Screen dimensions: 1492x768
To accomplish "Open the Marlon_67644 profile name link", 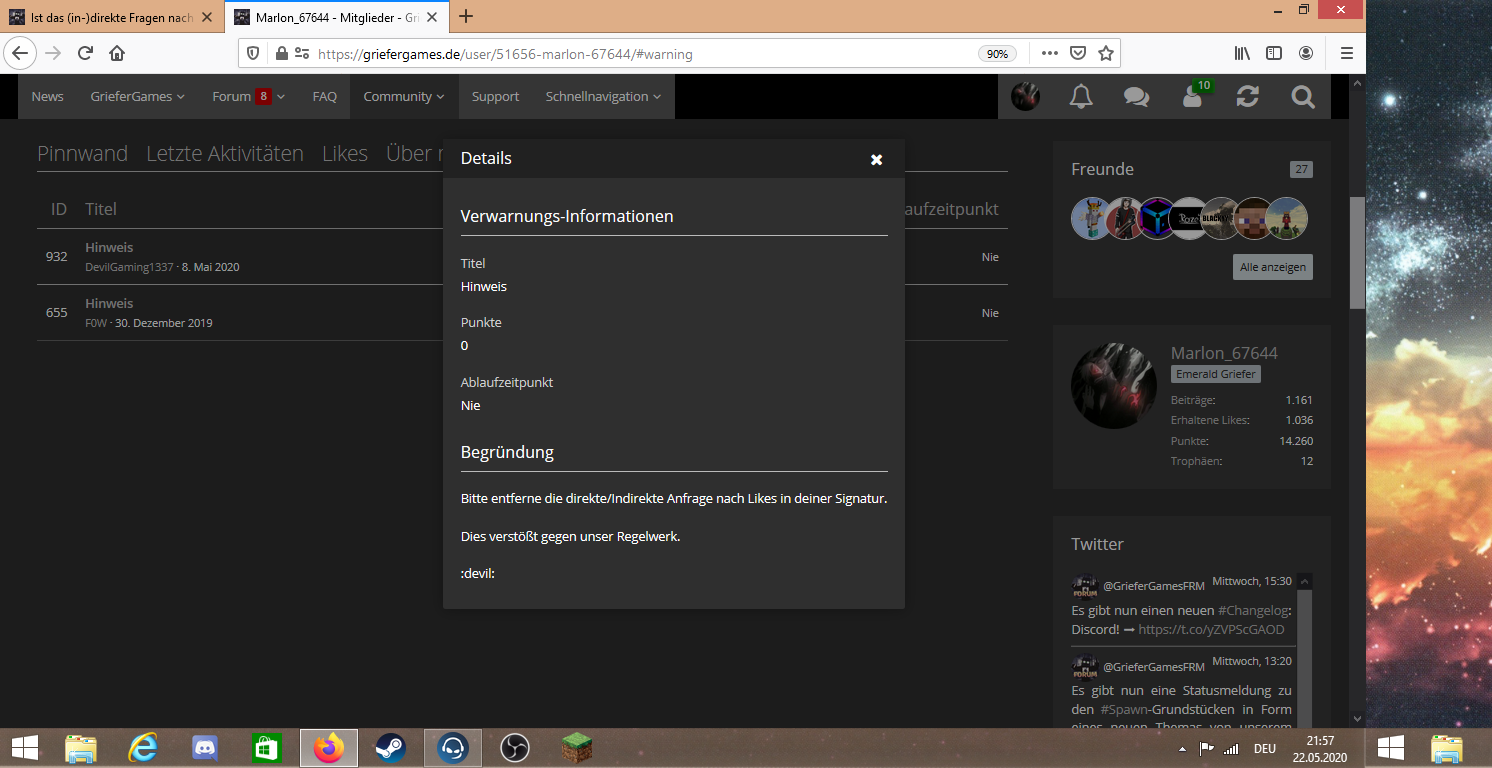I will pos(1224,353).
